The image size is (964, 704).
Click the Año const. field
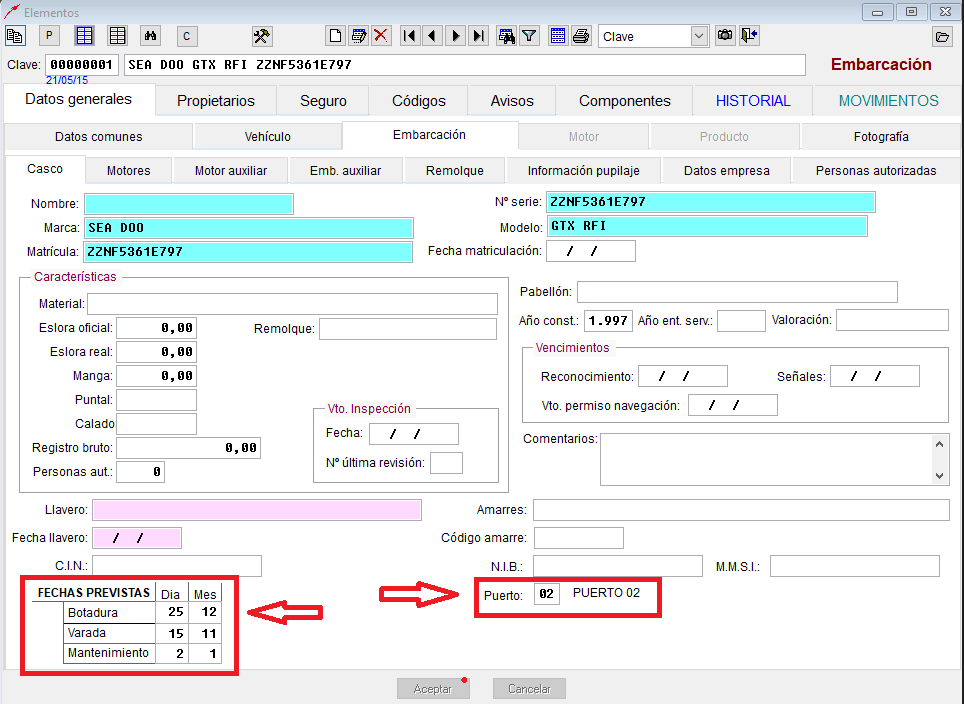pyautogui.click(x=608, y=321)
